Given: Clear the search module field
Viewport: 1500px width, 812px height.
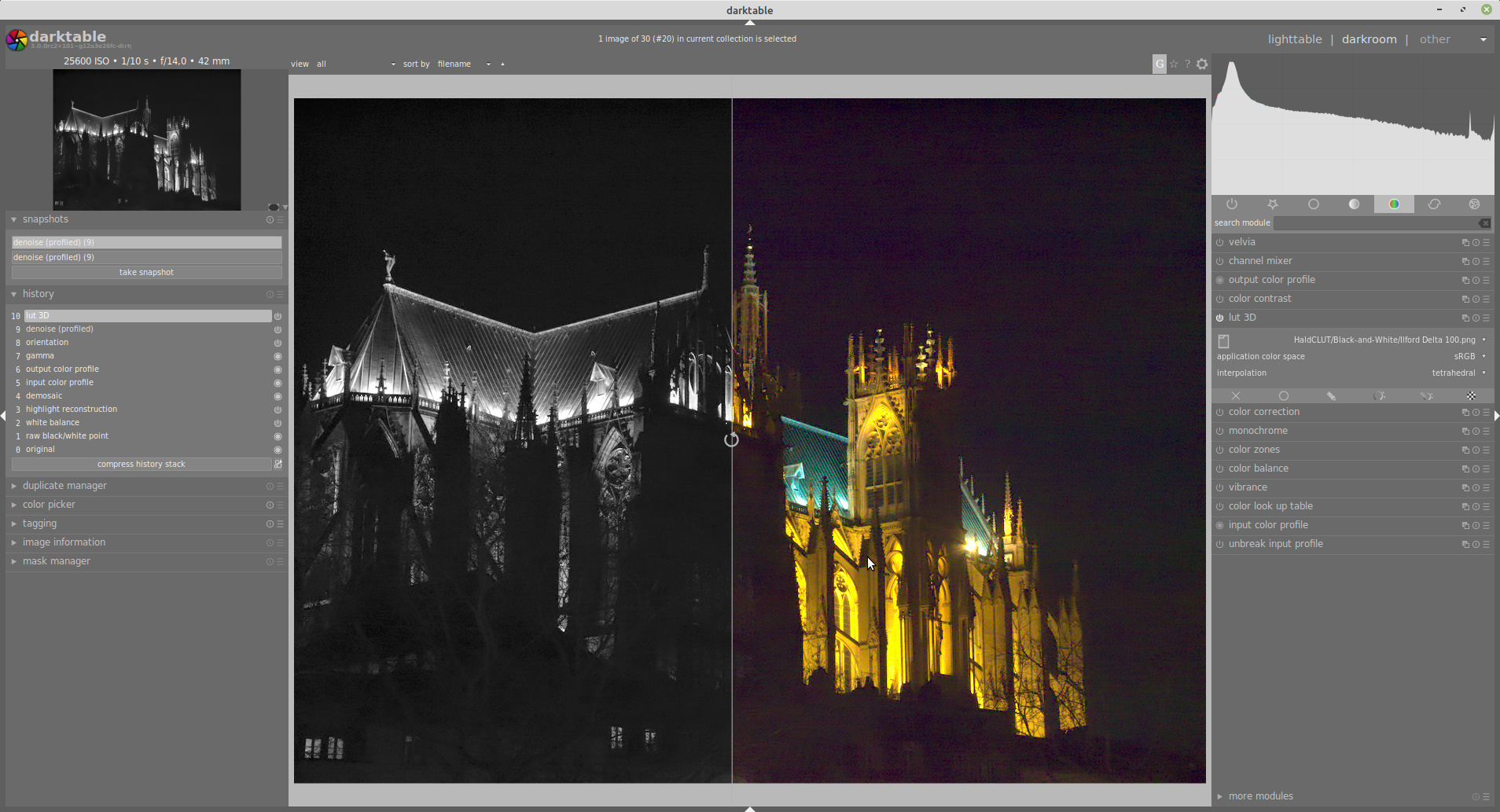Looking at the screenshot, I should (x=1484, y=223).
